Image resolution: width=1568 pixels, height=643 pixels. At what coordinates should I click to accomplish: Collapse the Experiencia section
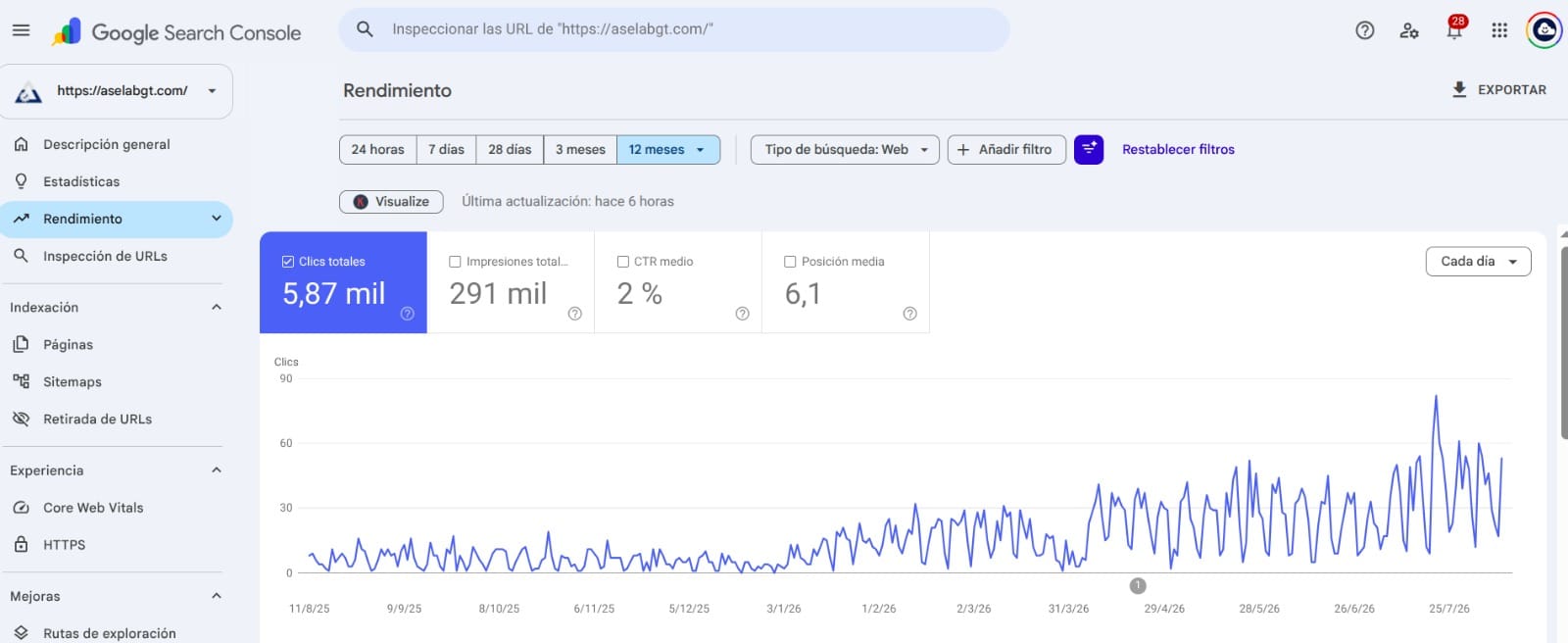pos(217,470)
